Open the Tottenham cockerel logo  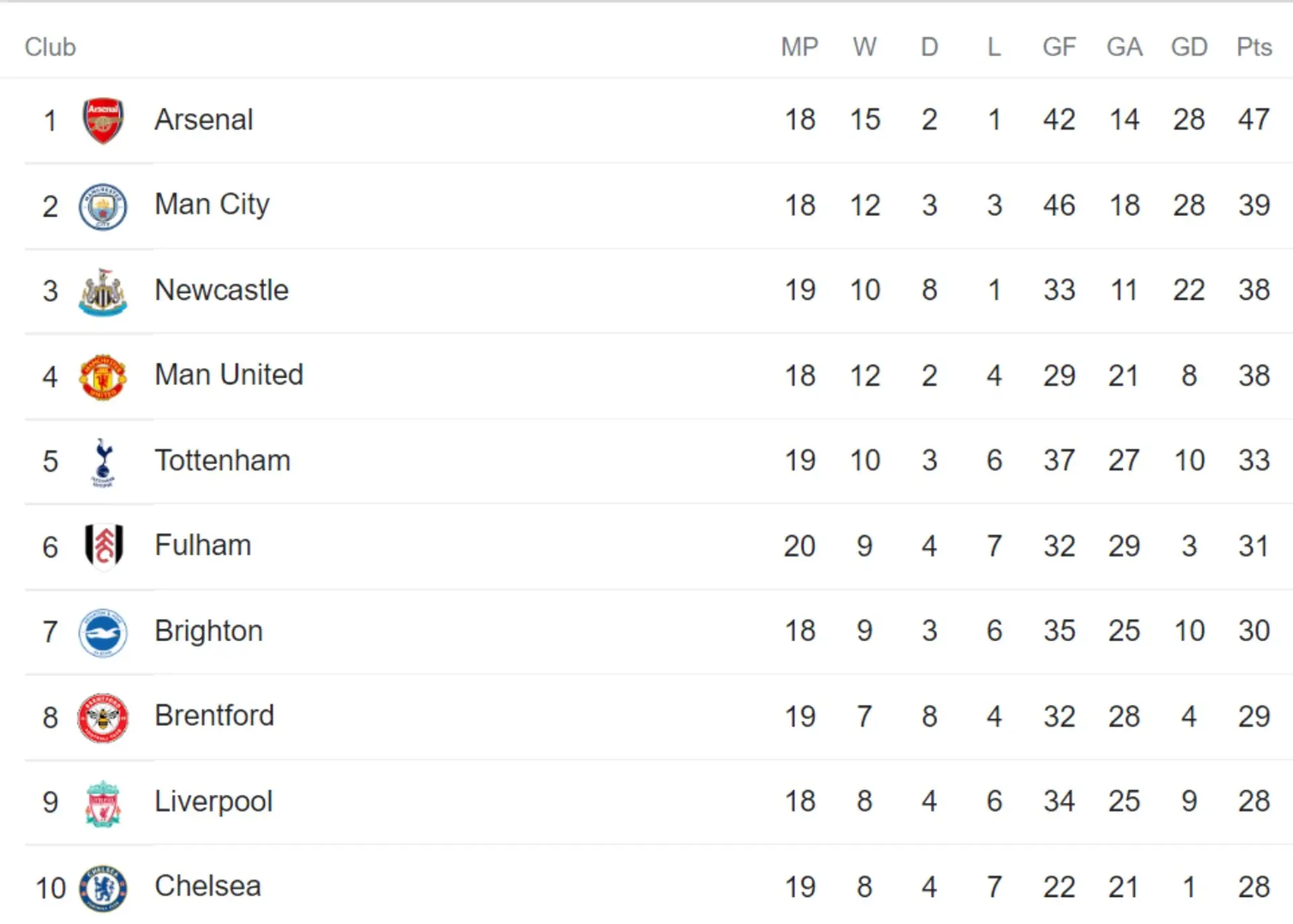pos(102,462)
